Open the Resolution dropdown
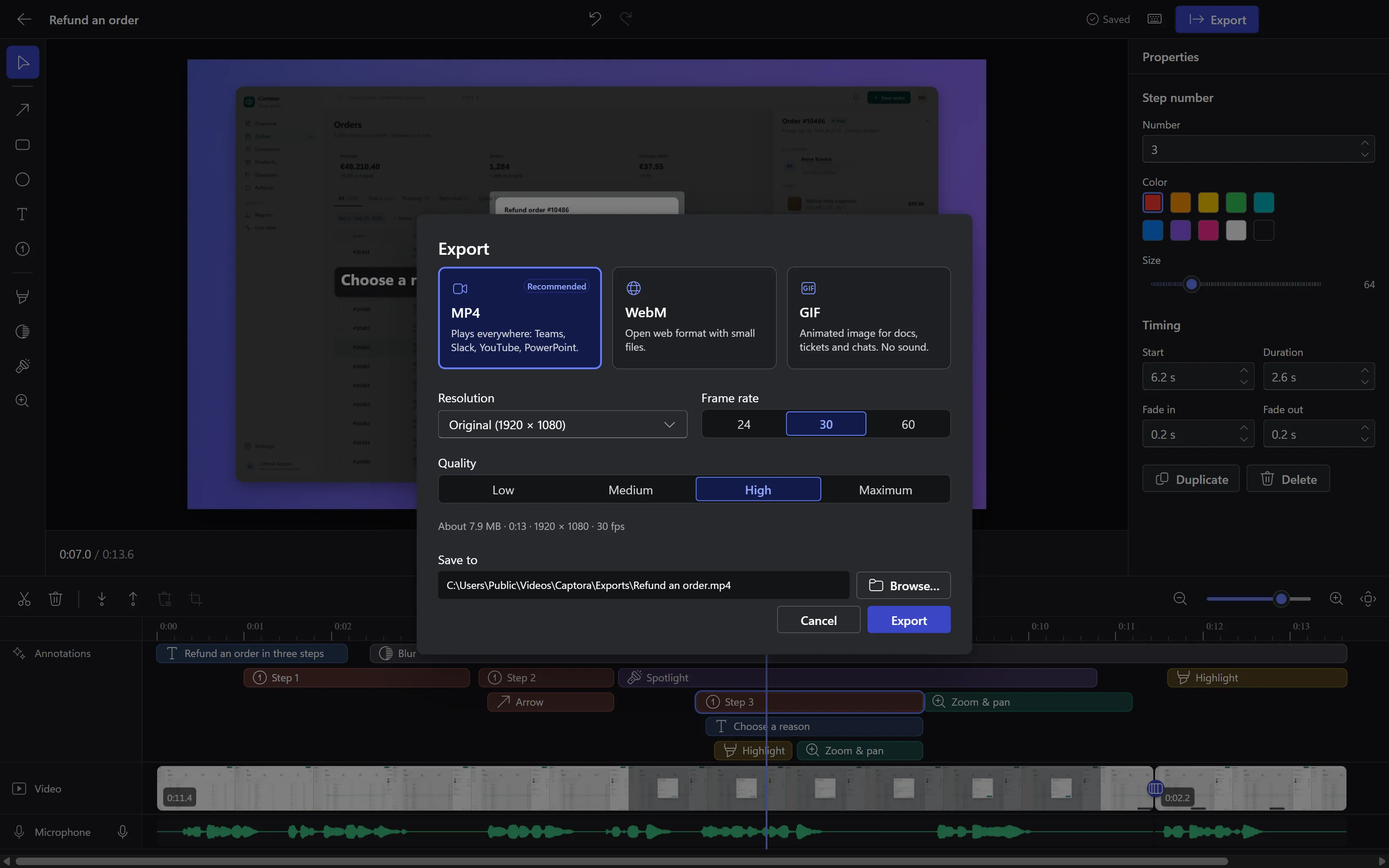 [x=563, y=424]
